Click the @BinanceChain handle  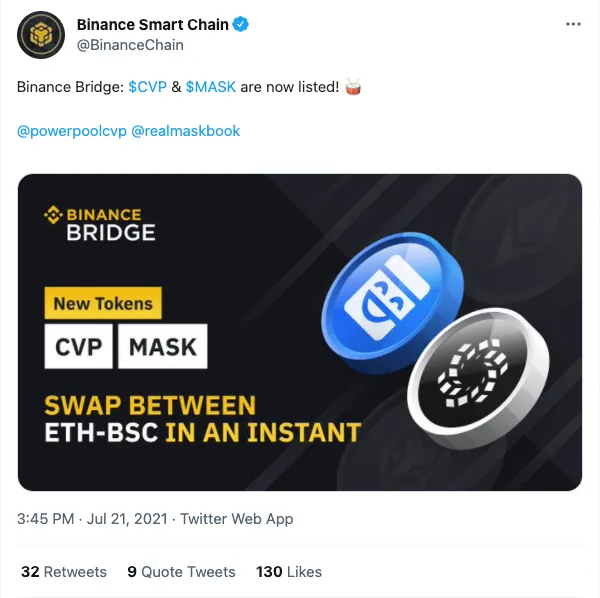130,45
